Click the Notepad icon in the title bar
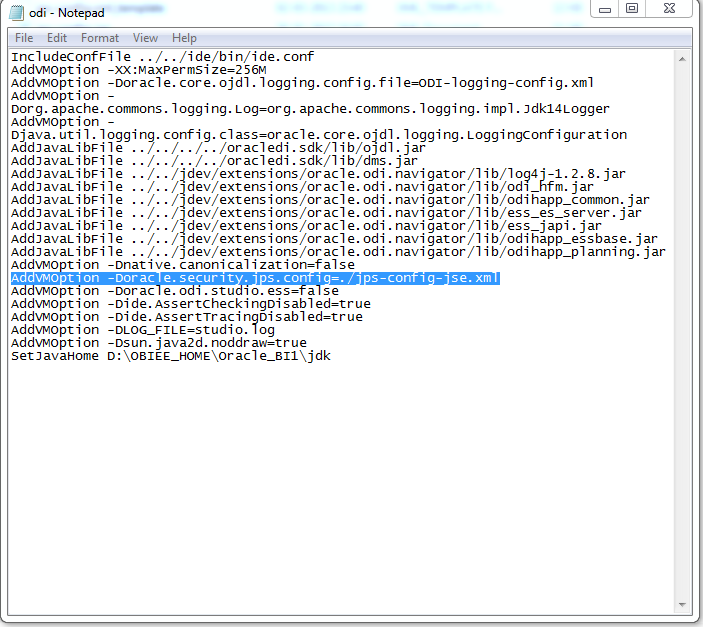 tap(17, 13)
